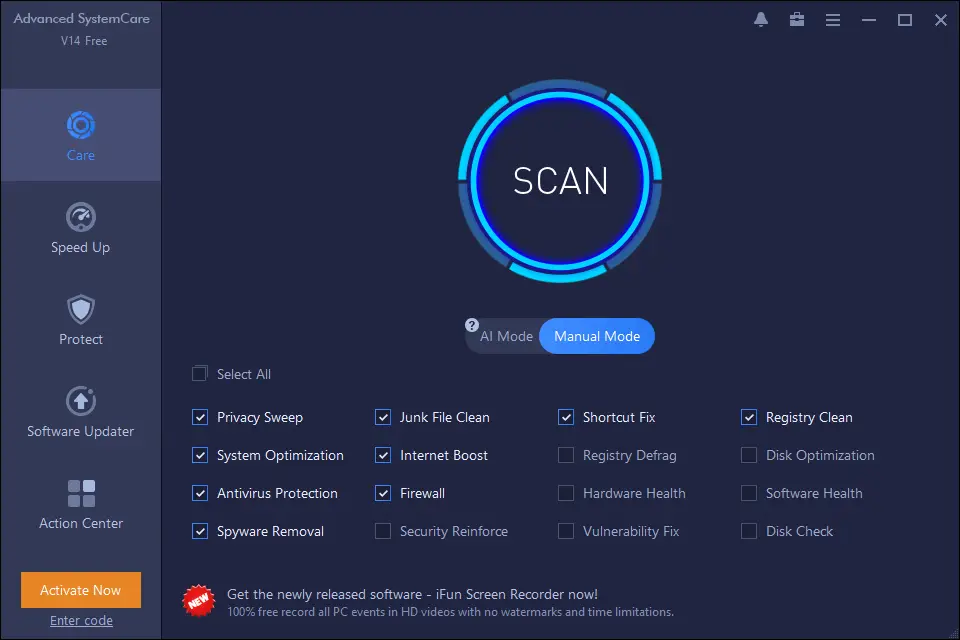Screen dimensions: 960x640
Task: Minimize the Advanced SystemCare window
Action: coord(869,20)
